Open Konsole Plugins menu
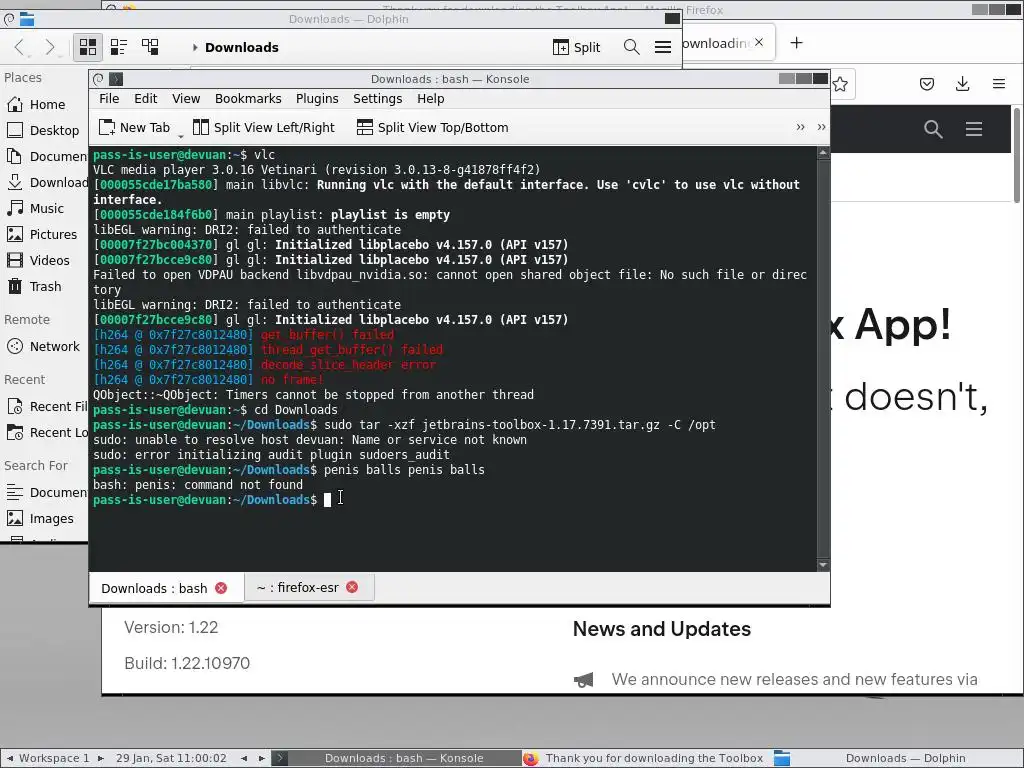Image resolution: width=1024 pixels, height=768 pixels. (317, 99)
